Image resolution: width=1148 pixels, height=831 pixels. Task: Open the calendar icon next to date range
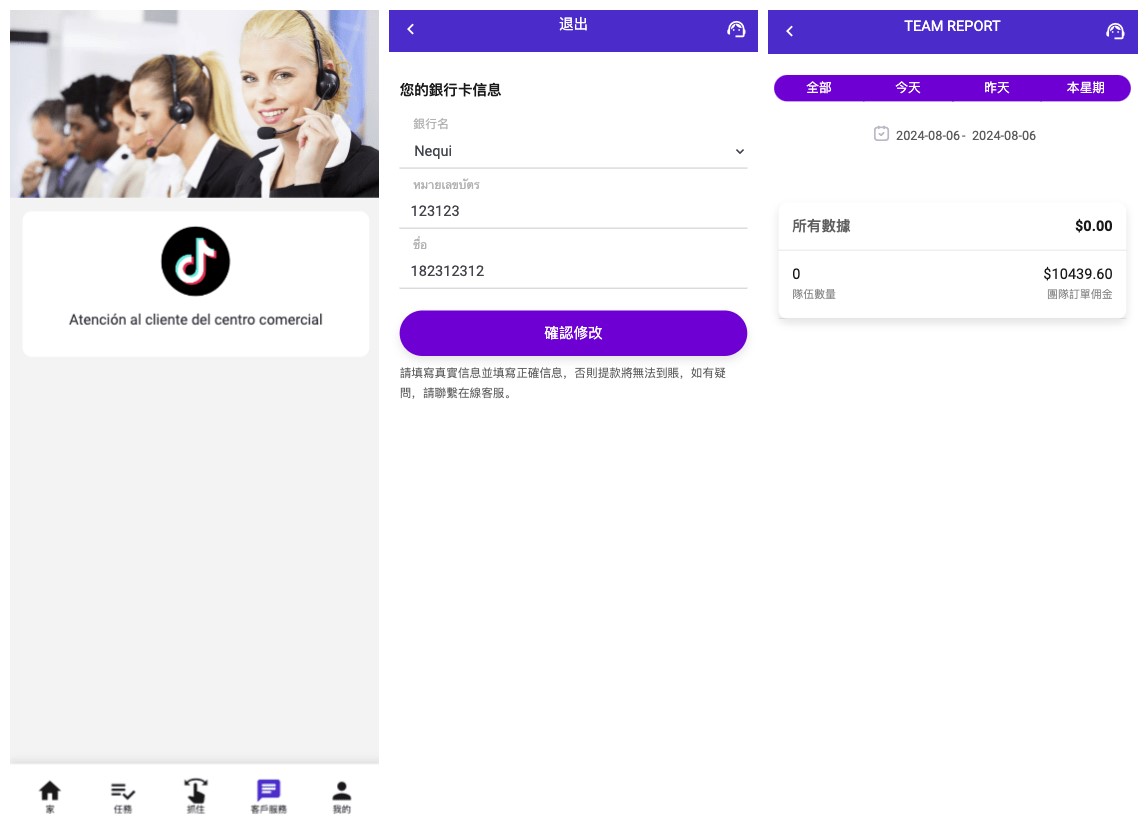(881, 134)
